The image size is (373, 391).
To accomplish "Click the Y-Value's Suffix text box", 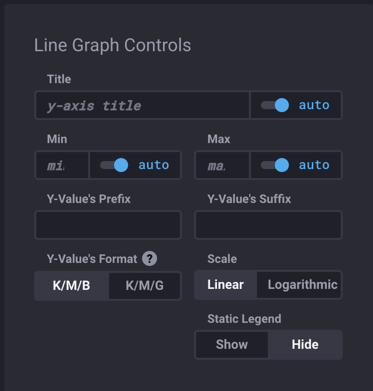I will 268,225.
